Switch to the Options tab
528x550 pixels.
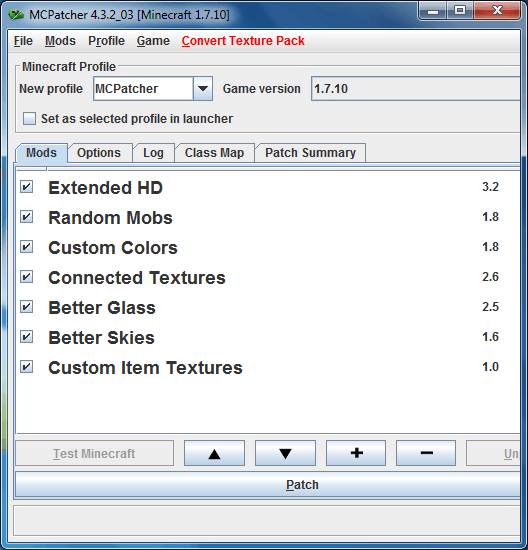pyautogui.click(x=99, y=153)
